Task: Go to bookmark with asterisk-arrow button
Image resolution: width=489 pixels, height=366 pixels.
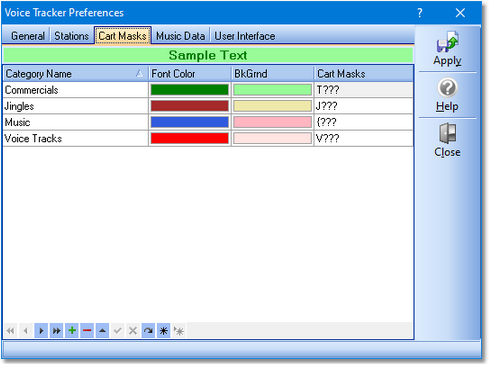Action: 179,330
